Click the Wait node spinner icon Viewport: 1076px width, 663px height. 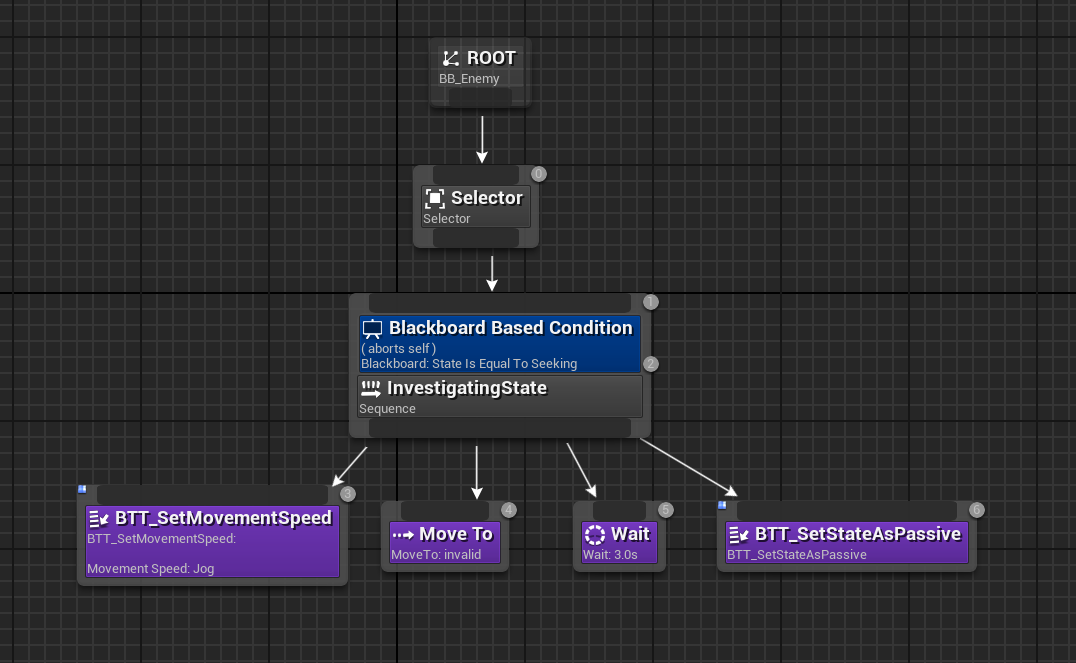point(594,535)
